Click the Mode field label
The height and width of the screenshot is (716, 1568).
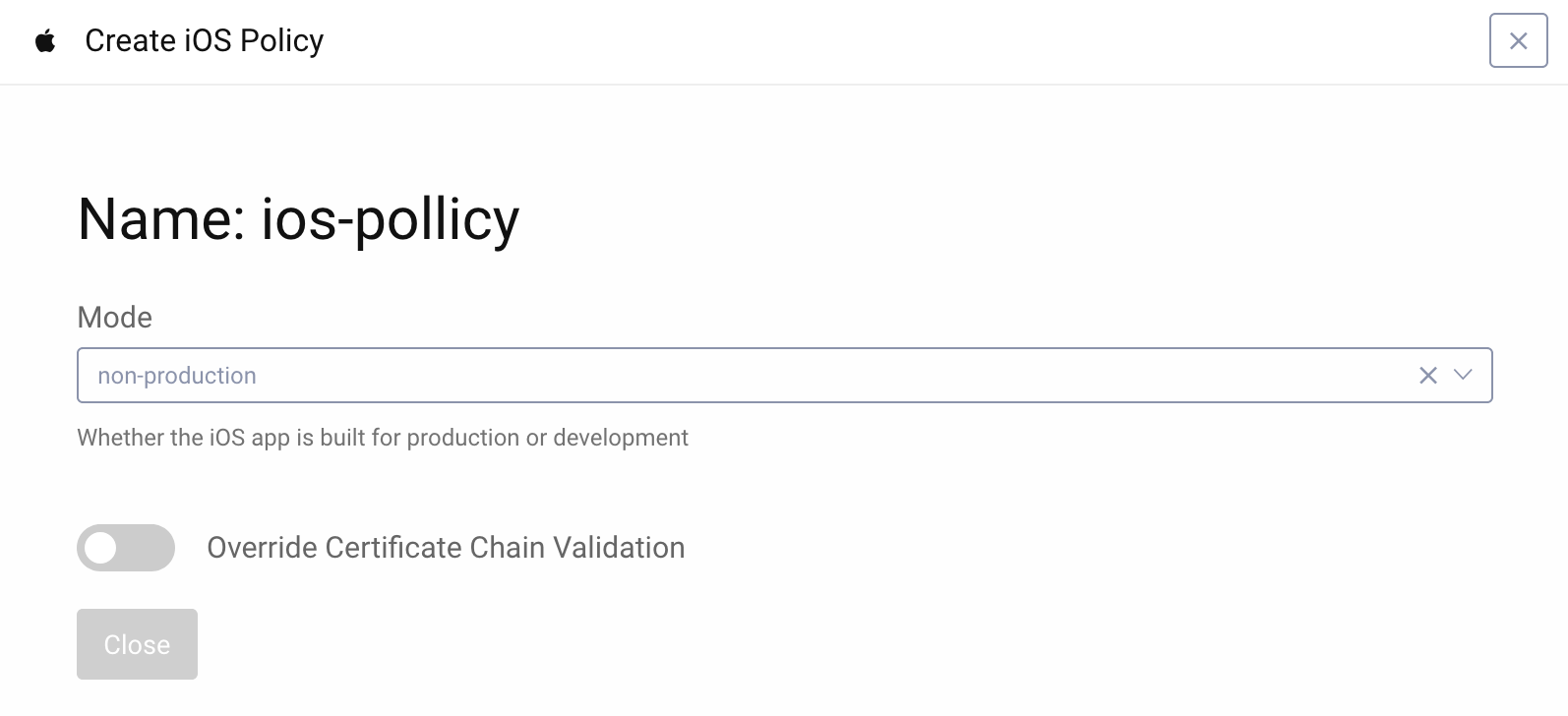pos(114,317)
